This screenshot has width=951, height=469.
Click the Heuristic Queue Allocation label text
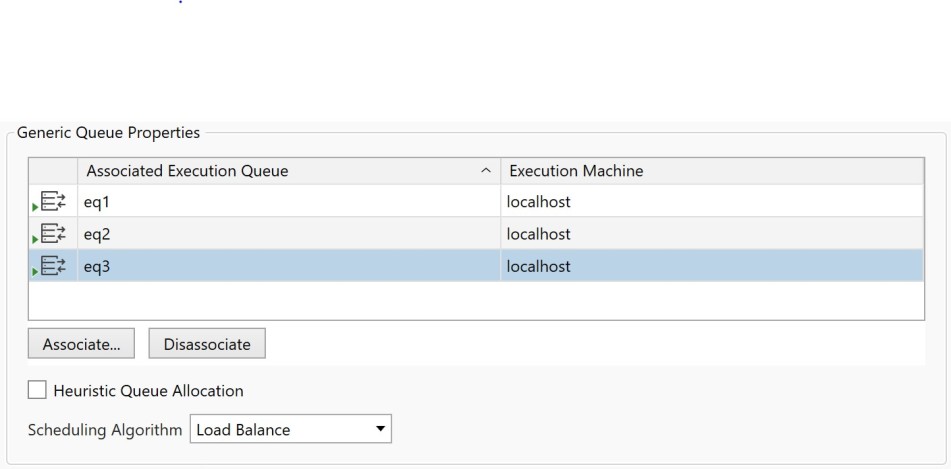pos(148,390)
